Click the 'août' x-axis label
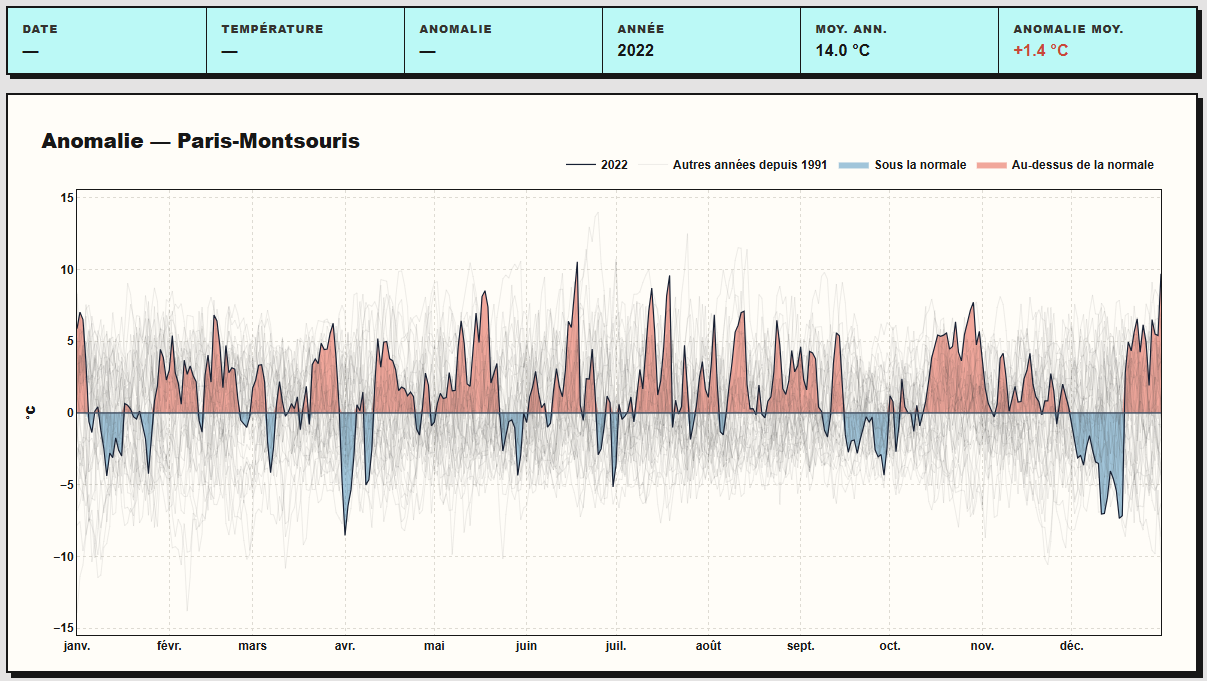Image resolution: width=1207 pixels, height=681 pixels. (x=708, y=646)
